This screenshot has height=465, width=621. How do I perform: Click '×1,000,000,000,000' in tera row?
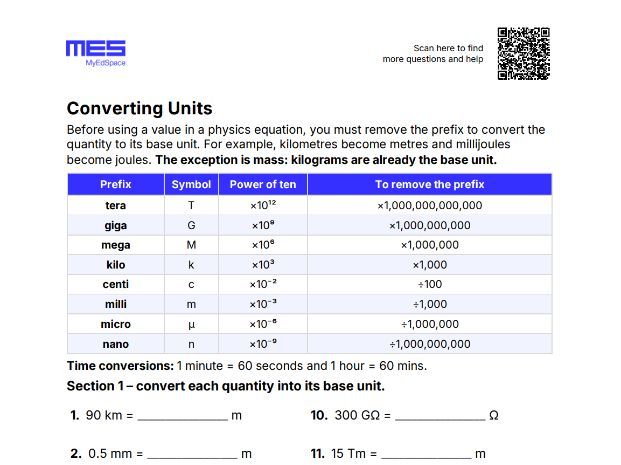coord(430,205)
